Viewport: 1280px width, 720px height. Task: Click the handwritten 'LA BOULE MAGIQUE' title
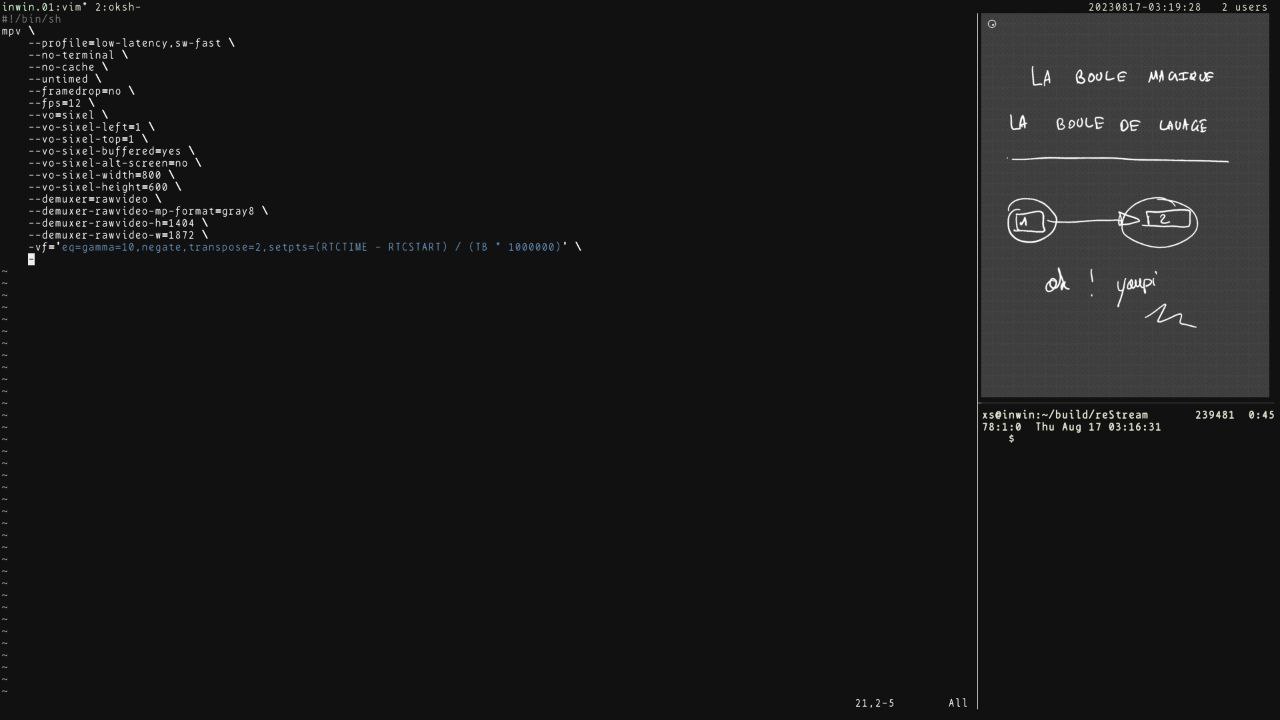(1122, 77)
